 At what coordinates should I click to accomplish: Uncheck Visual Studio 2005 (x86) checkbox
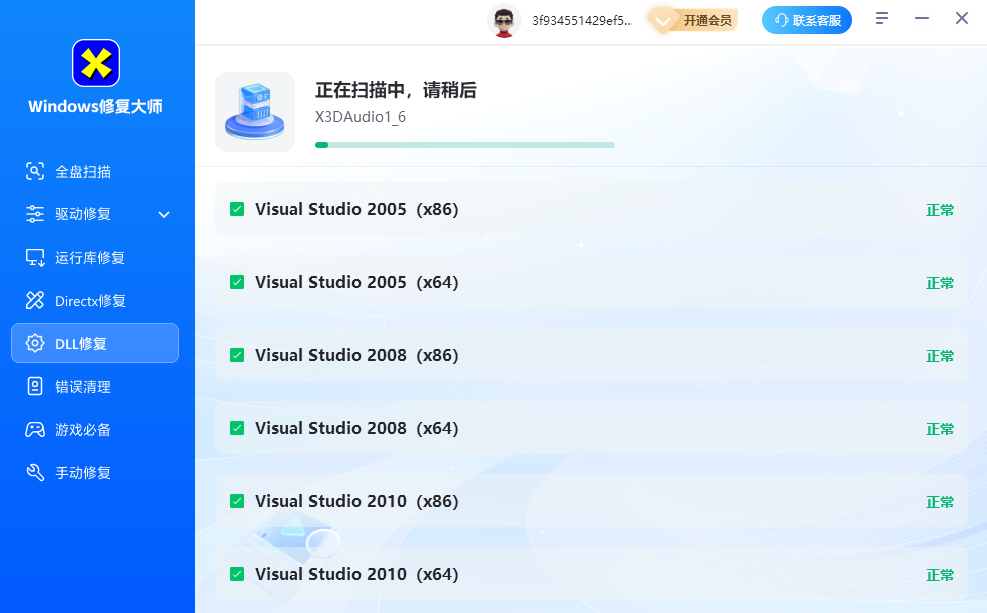(237, 209)
